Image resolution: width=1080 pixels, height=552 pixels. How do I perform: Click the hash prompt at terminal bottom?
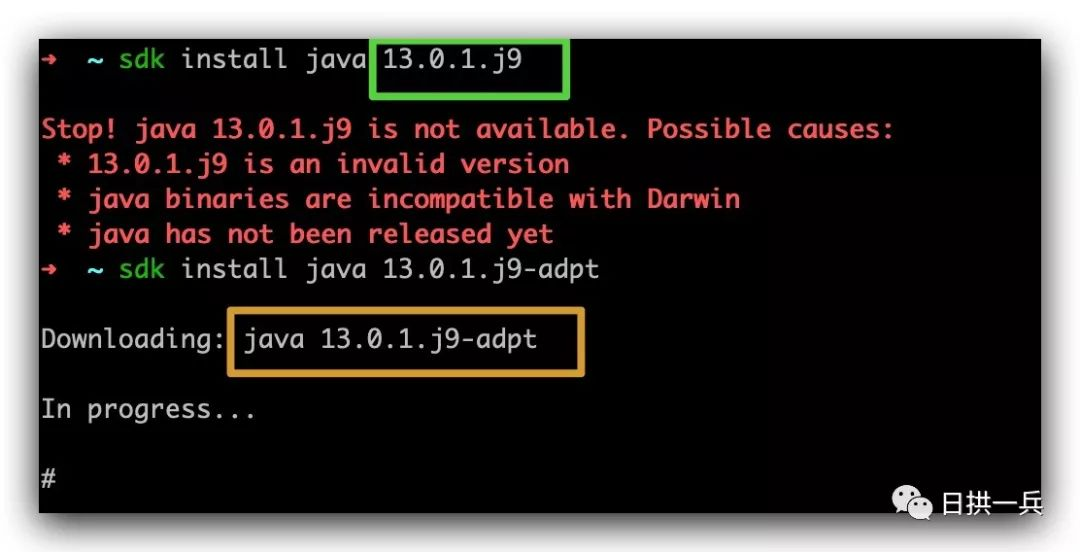[x=48, y=478]
